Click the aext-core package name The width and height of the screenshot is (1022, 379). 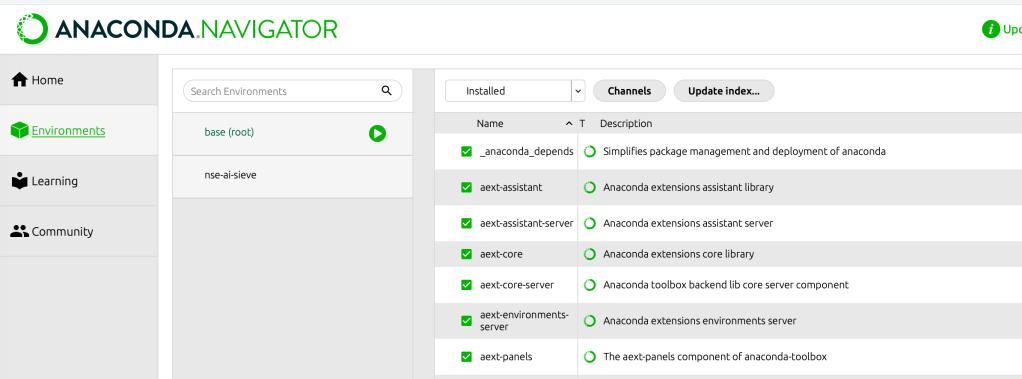(501, 254)
